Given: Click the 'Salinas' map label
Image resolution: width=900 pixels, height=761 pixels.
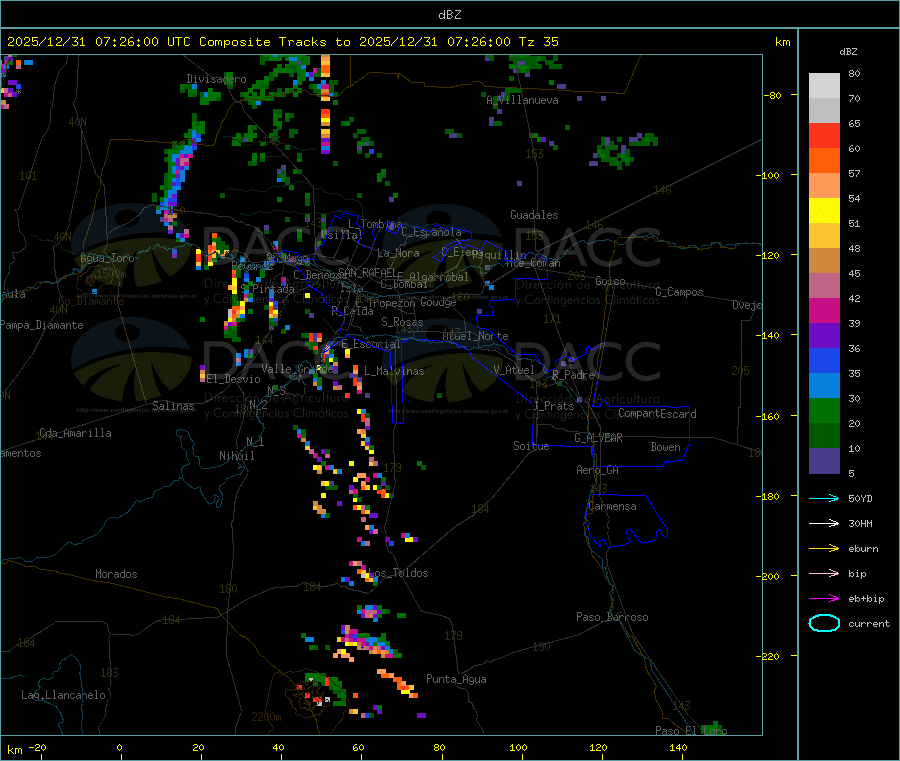Looking at the screenshot, I should 173,406.
